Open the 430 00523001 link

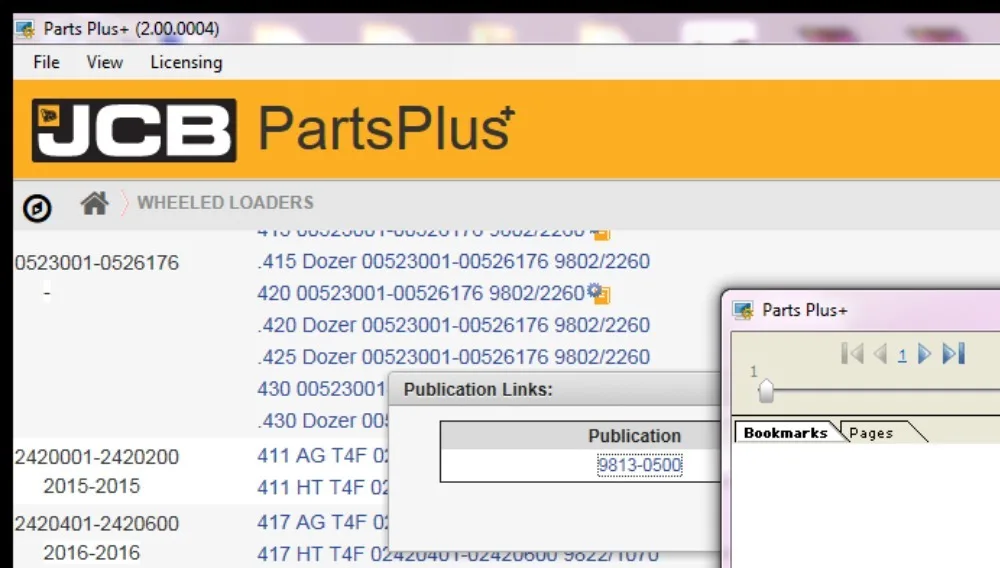(322, 389)
